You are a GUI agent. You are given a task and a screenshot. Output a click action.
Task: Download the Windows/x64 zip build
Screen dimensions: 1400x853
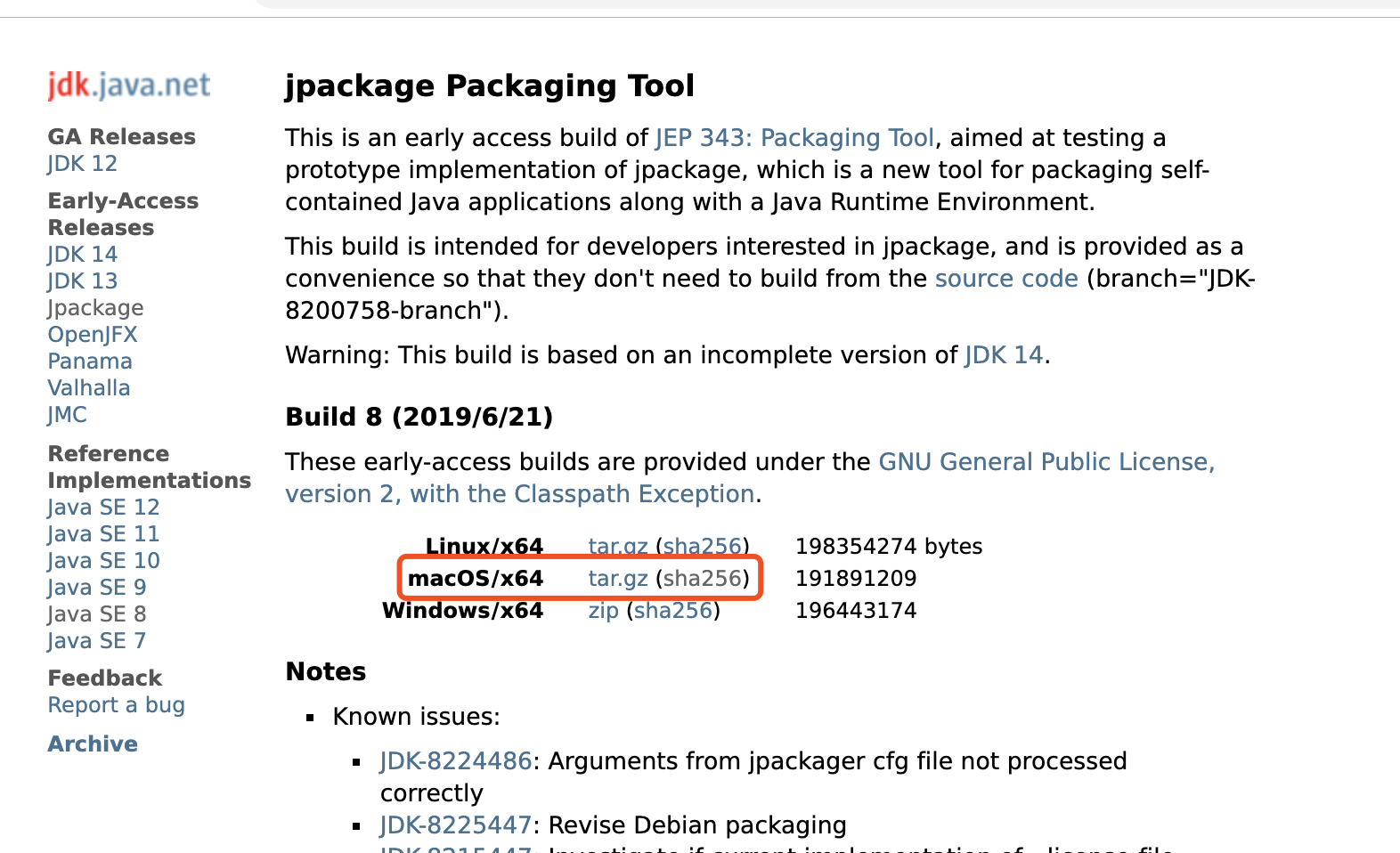click(603, 610)
